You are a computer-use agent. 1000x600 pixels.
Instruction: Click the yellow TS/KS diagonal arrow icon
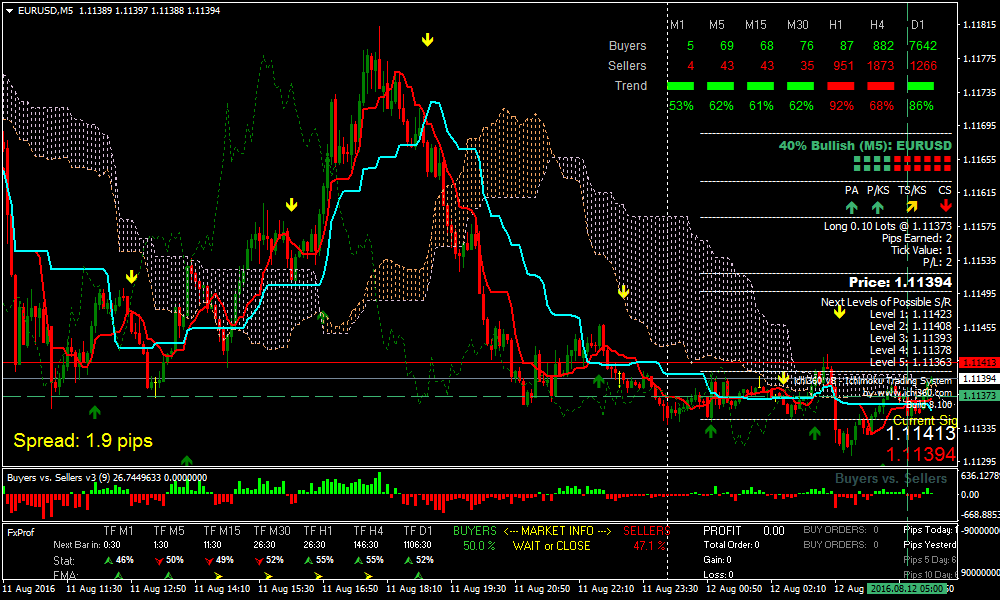pos(910,207)
